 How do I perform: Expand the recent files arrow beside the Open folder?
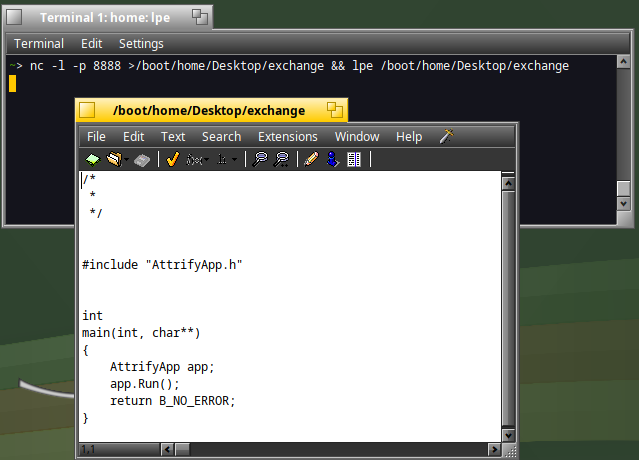click(x=127, y=160)
